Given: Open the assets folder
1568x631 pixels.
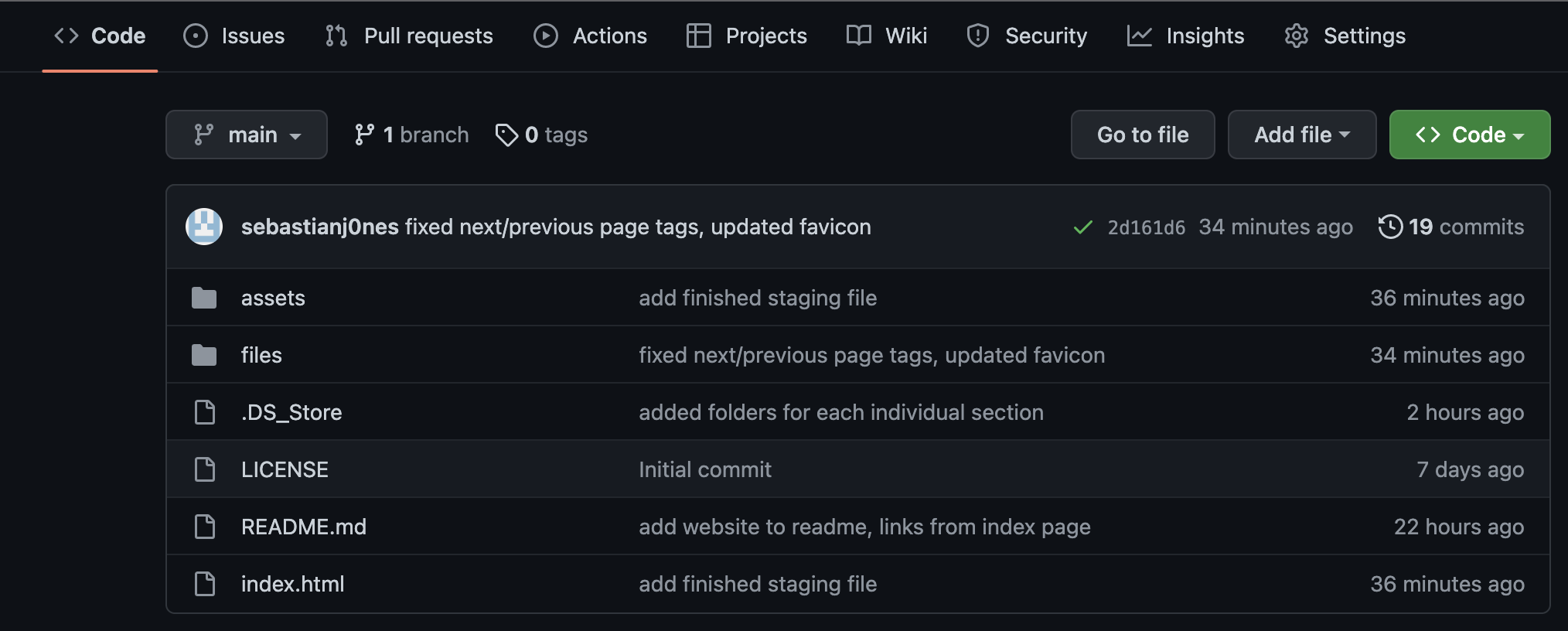Looking at the screenshot, I should coord(273,298).
